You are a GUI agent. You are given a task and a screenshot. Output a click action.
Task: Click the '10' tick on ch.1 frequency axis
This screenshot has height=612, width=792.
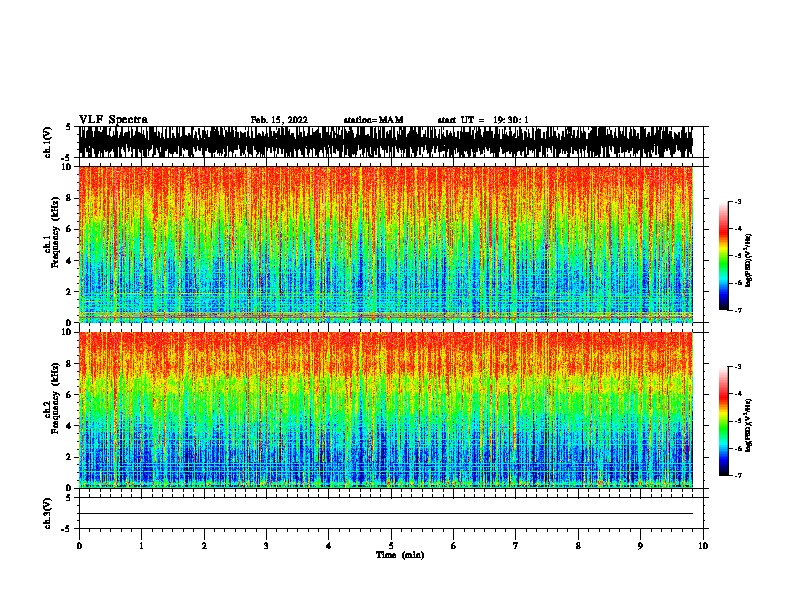pos(69,167)
